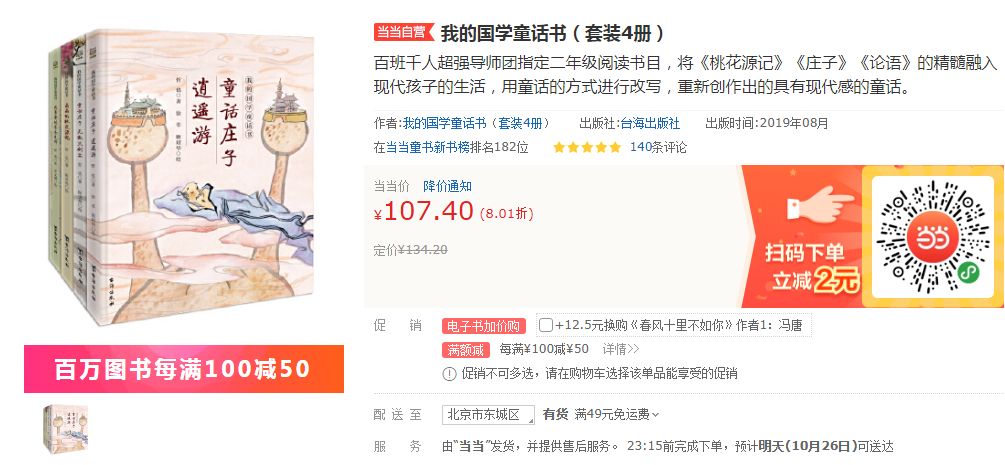The image size is (1005, 465).
Task: Click the 满额减 promotion tag
Action: tap(465, 350)
